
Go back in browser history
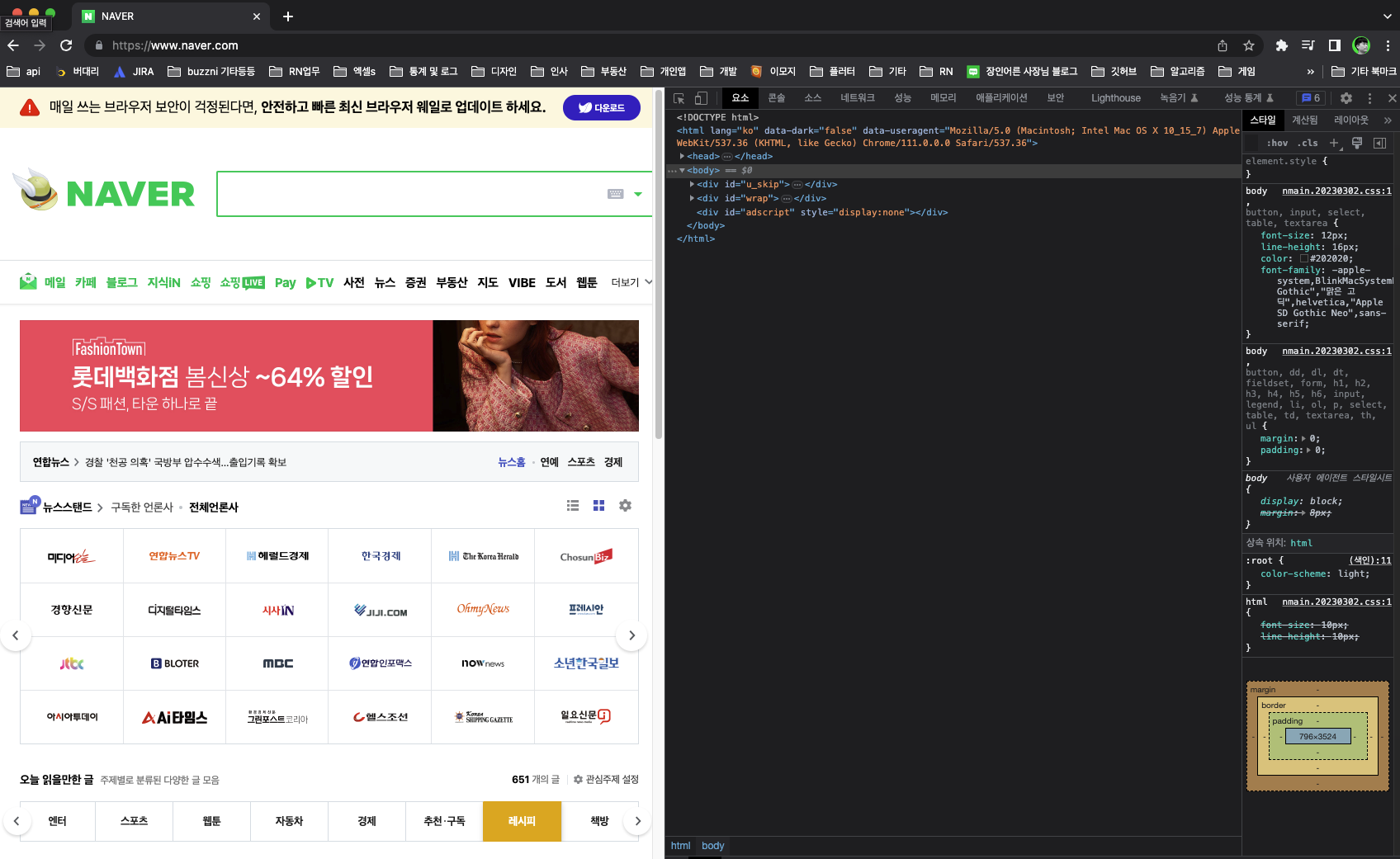pos(13,45)
